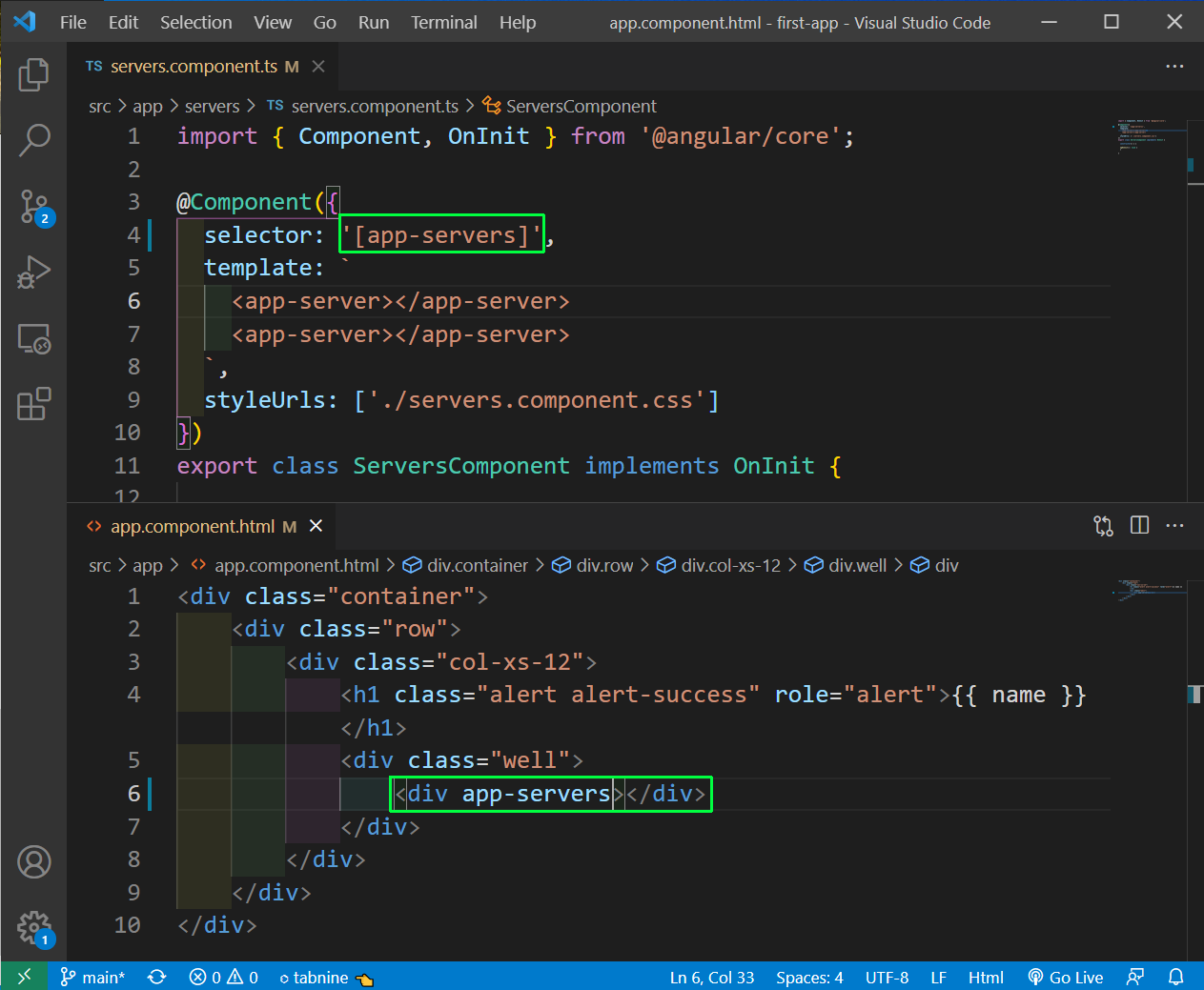Open the Go menu
Screen dimensions: 1204x990
click(x=325, y=22)
